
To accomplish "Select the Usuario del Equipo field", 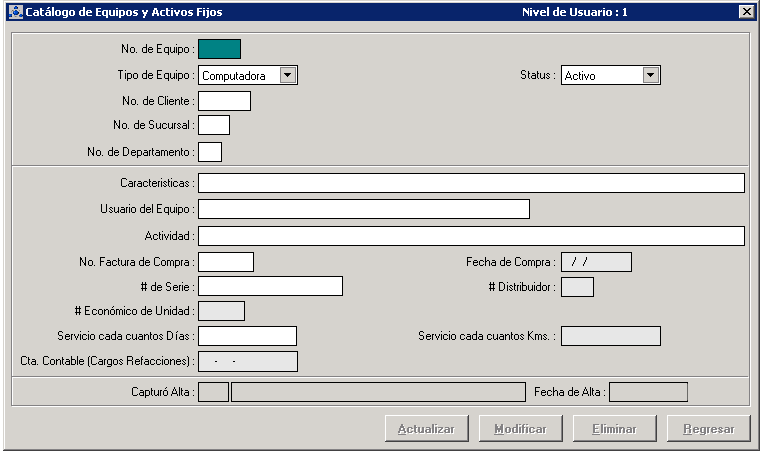I will (x=364, y=209).
